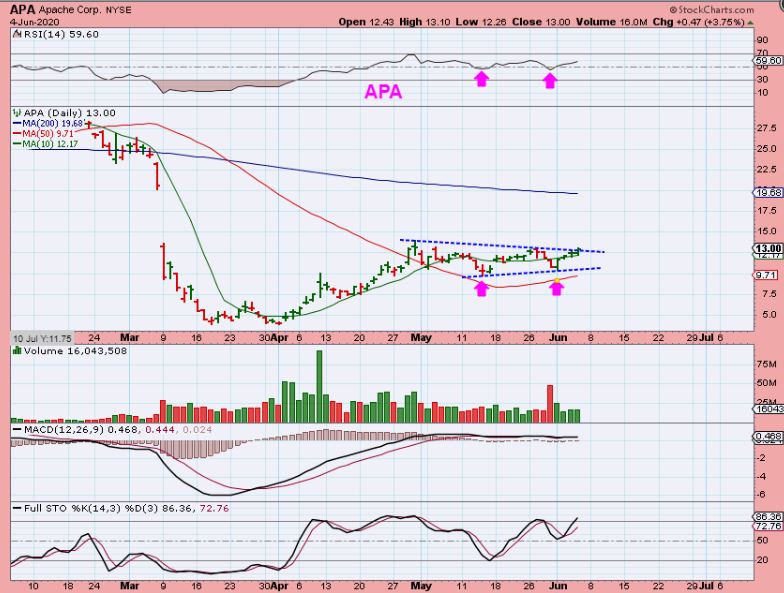Click the black MACD legend line marker
Viewport: 784px width, 593px height.
[16, 430]
